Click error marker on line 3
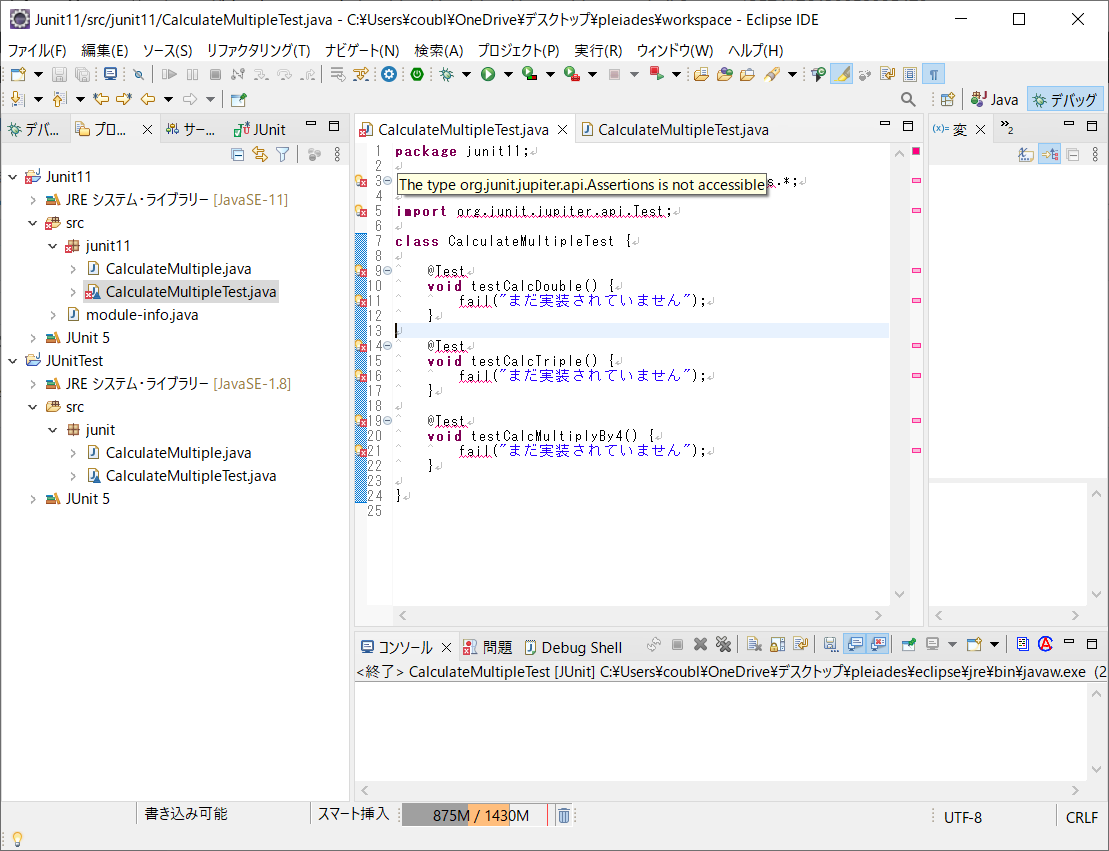 [x=361, y=182]
